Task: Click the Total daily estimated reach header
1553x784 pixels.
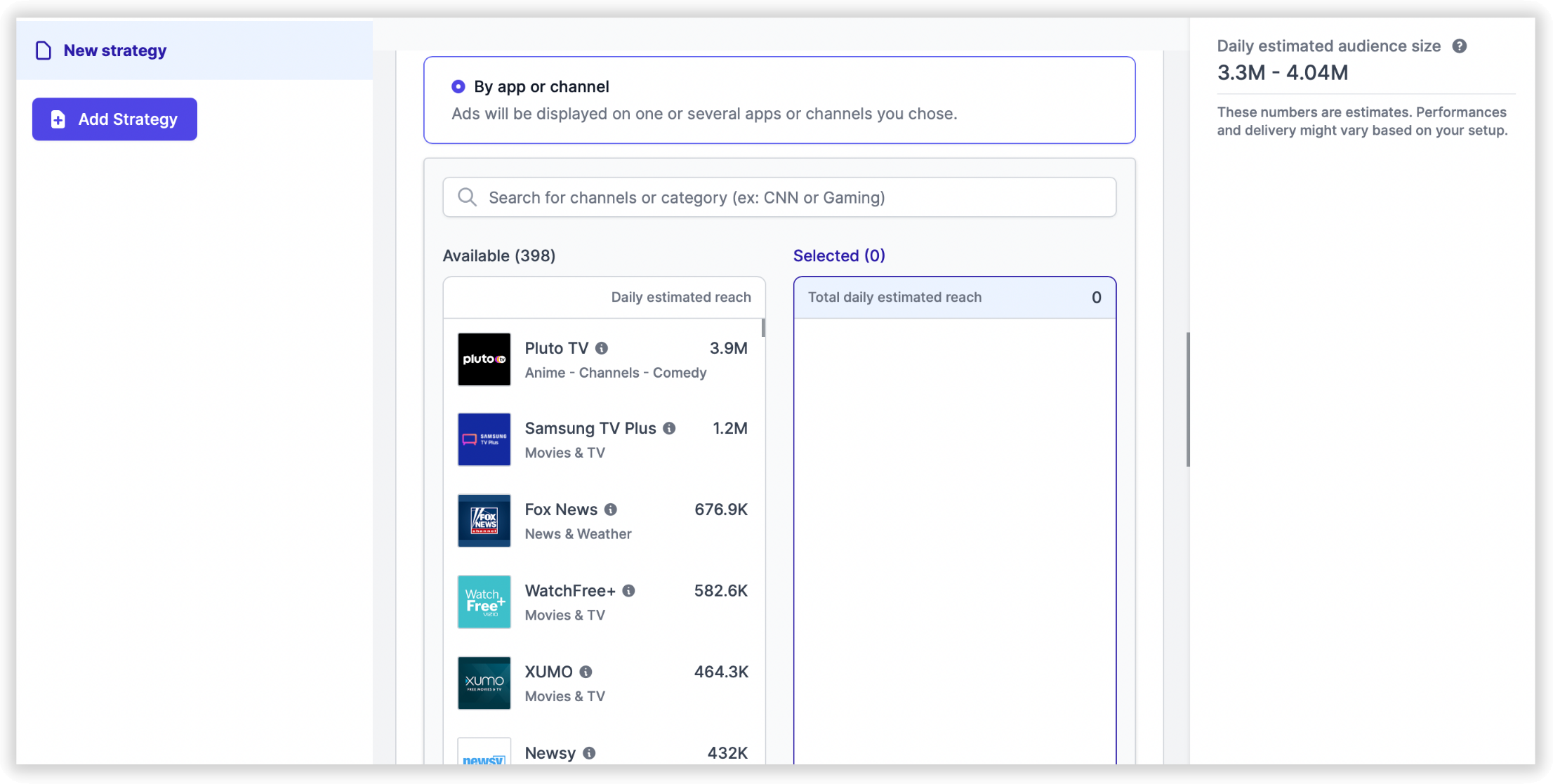Action: 894,297
